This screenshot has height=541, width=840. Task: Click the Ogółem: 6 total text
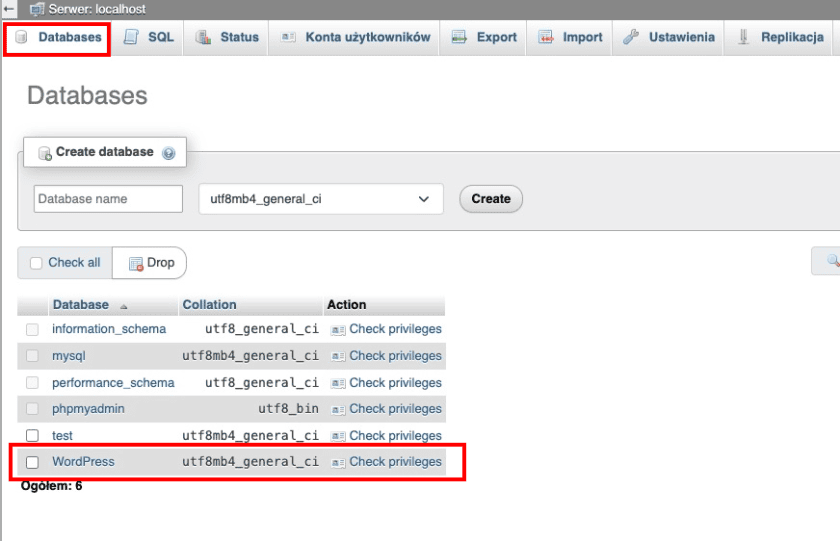point(51,486)
